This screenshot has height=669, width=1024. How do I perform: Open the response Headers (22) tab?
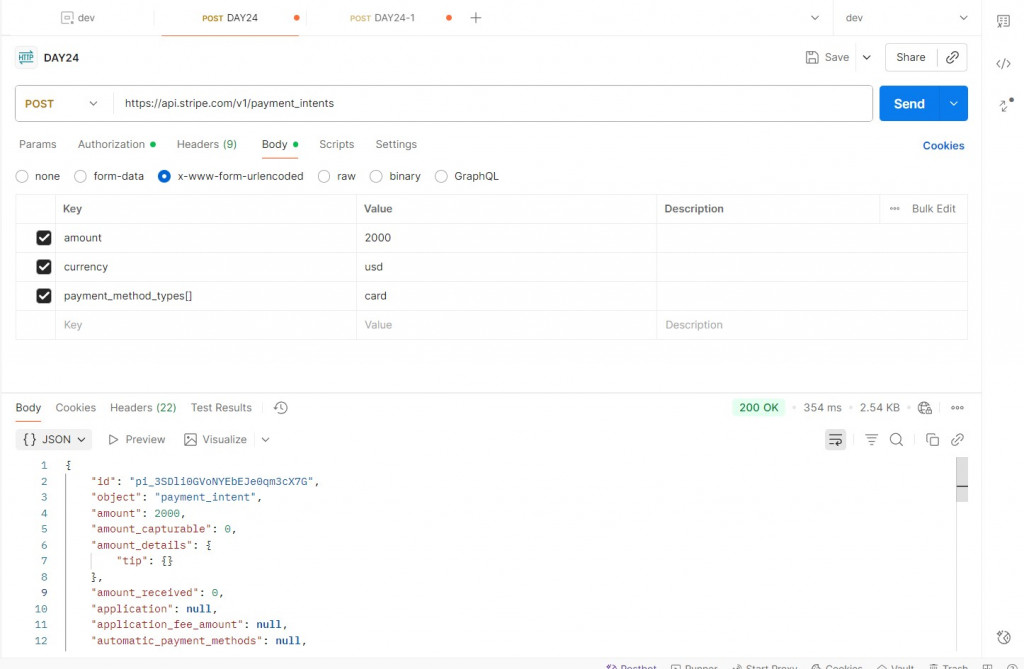143,408
